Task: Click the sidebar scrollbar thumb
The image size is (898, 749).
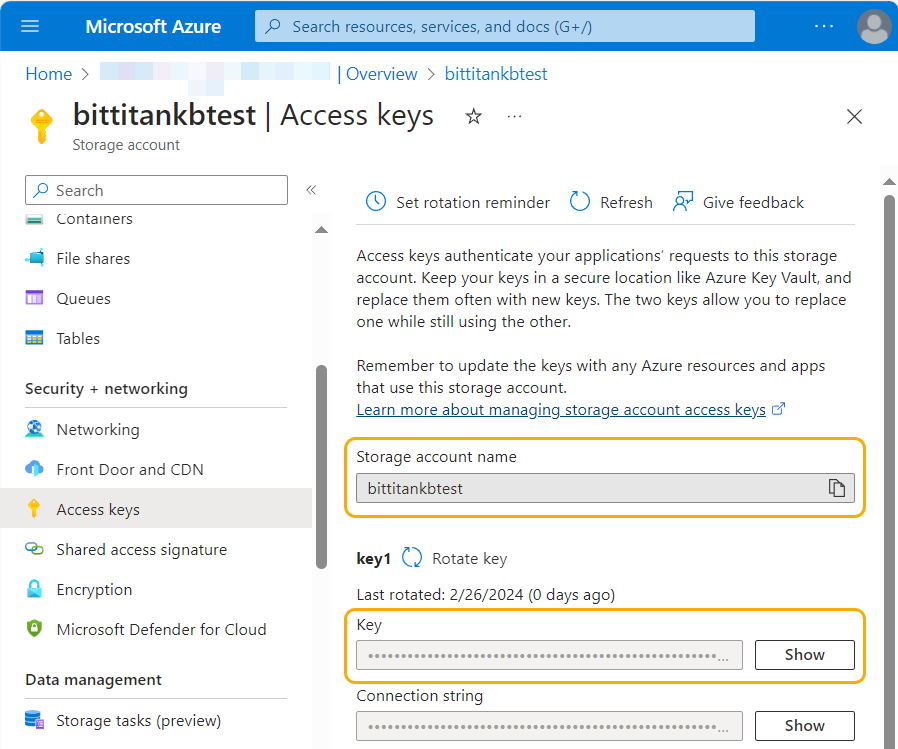Action: [x=322, y=467]
